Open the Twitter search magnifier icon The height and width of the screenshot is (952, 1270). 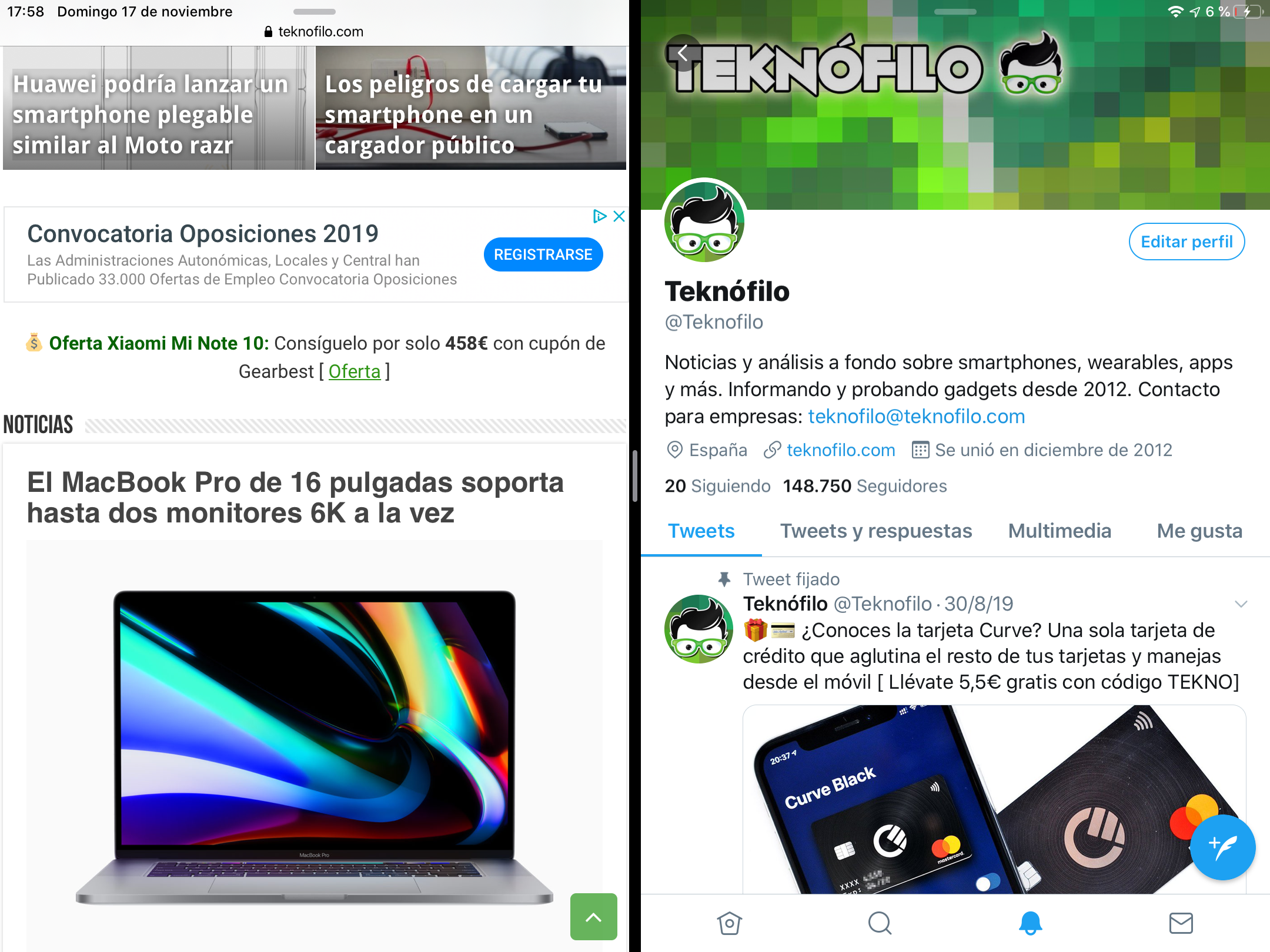pos(880,923)
